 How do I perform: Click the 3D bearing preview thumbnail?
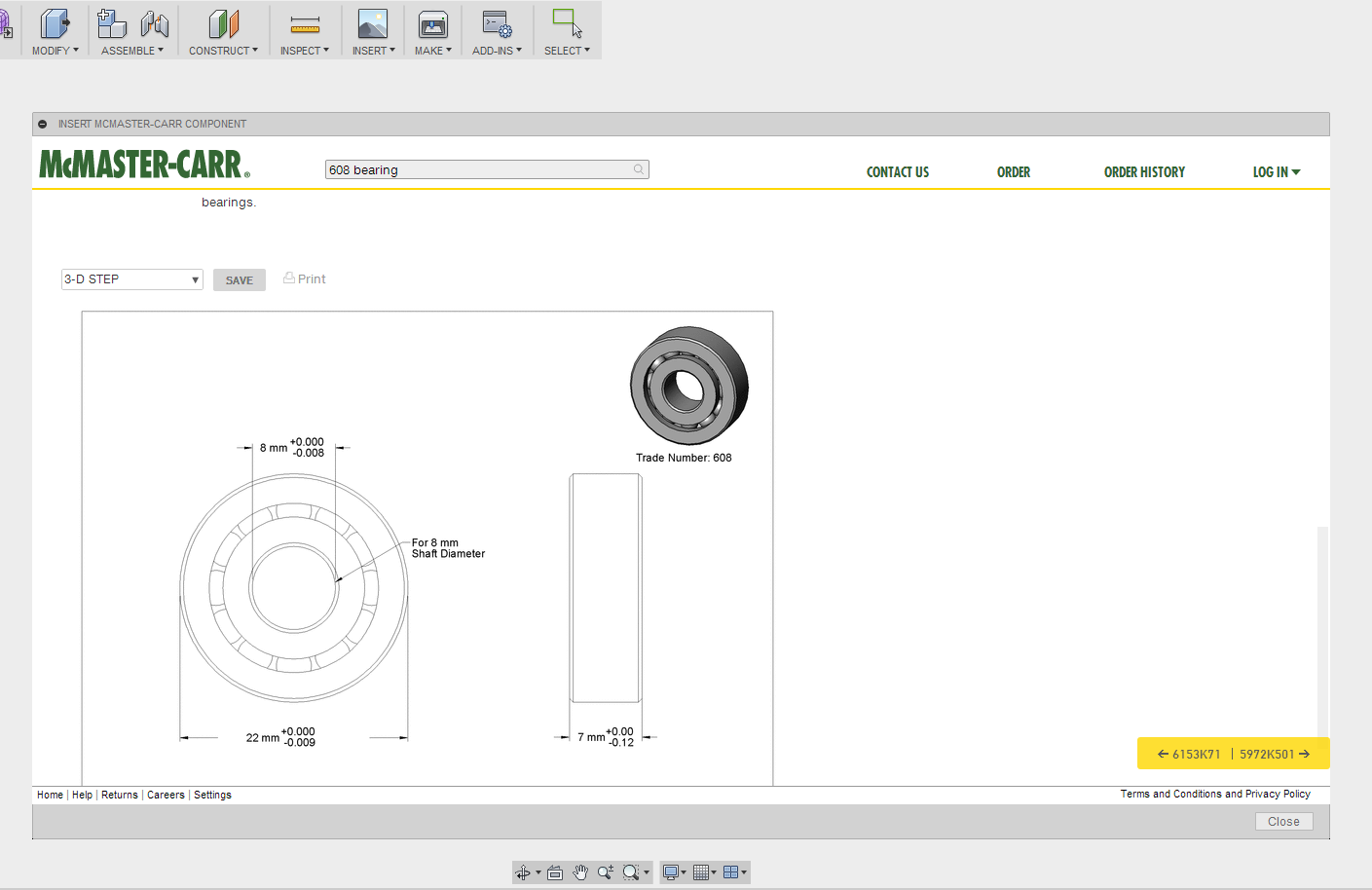point(689,386)
